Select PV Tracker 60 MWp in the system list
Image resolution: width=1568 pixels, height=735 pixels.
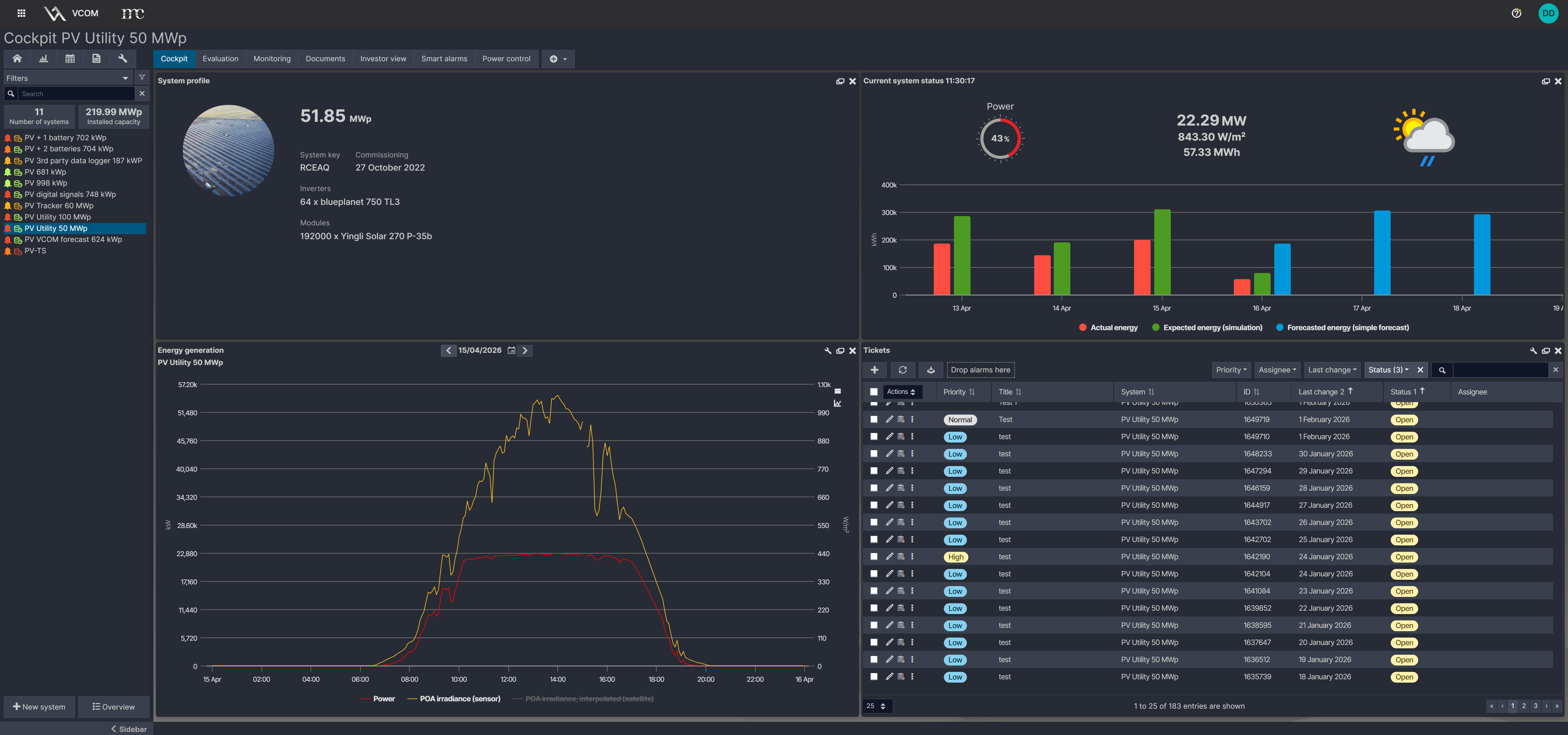click(59, 206)
